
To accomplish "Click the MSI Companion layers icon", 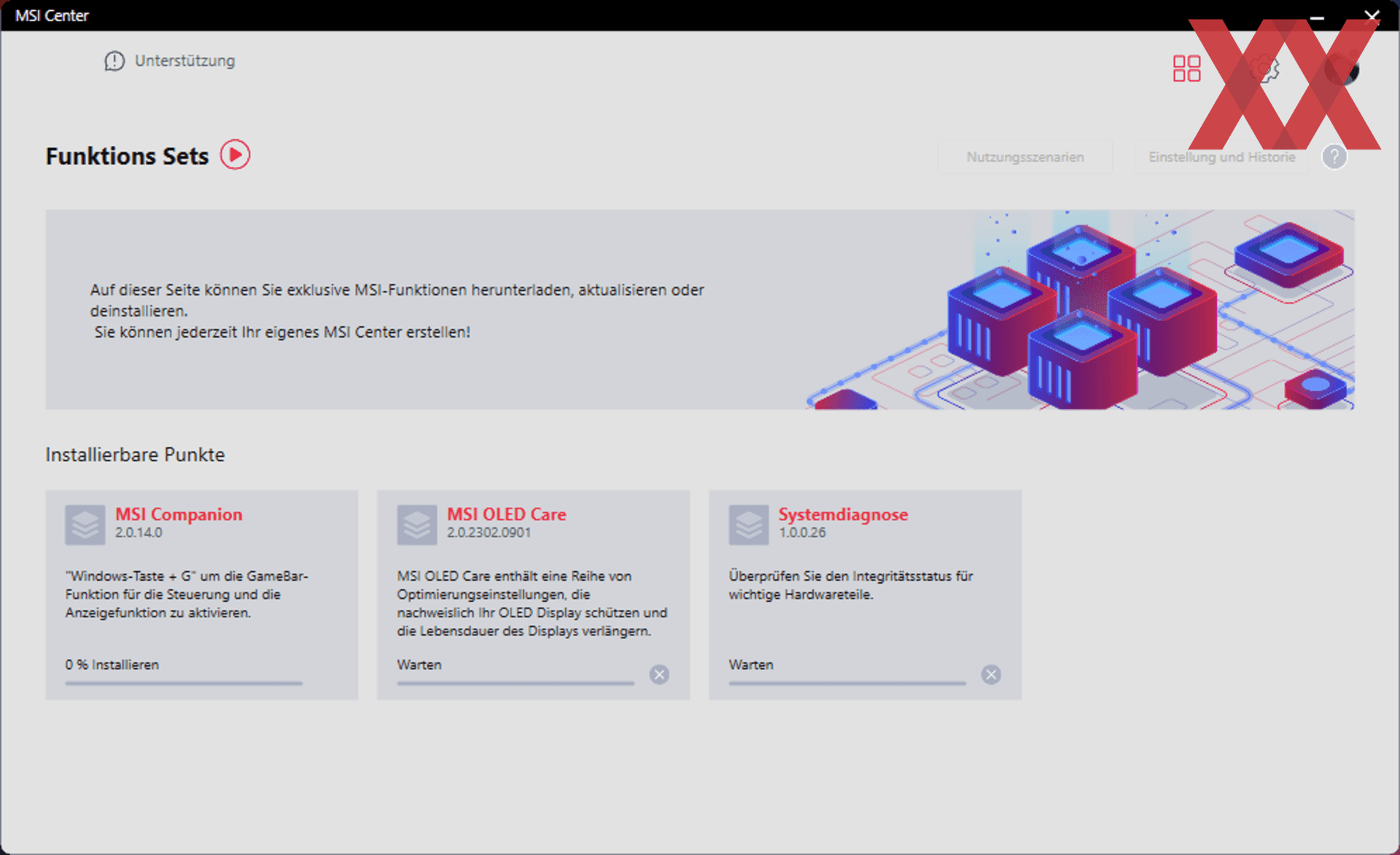I will [85, 525].
